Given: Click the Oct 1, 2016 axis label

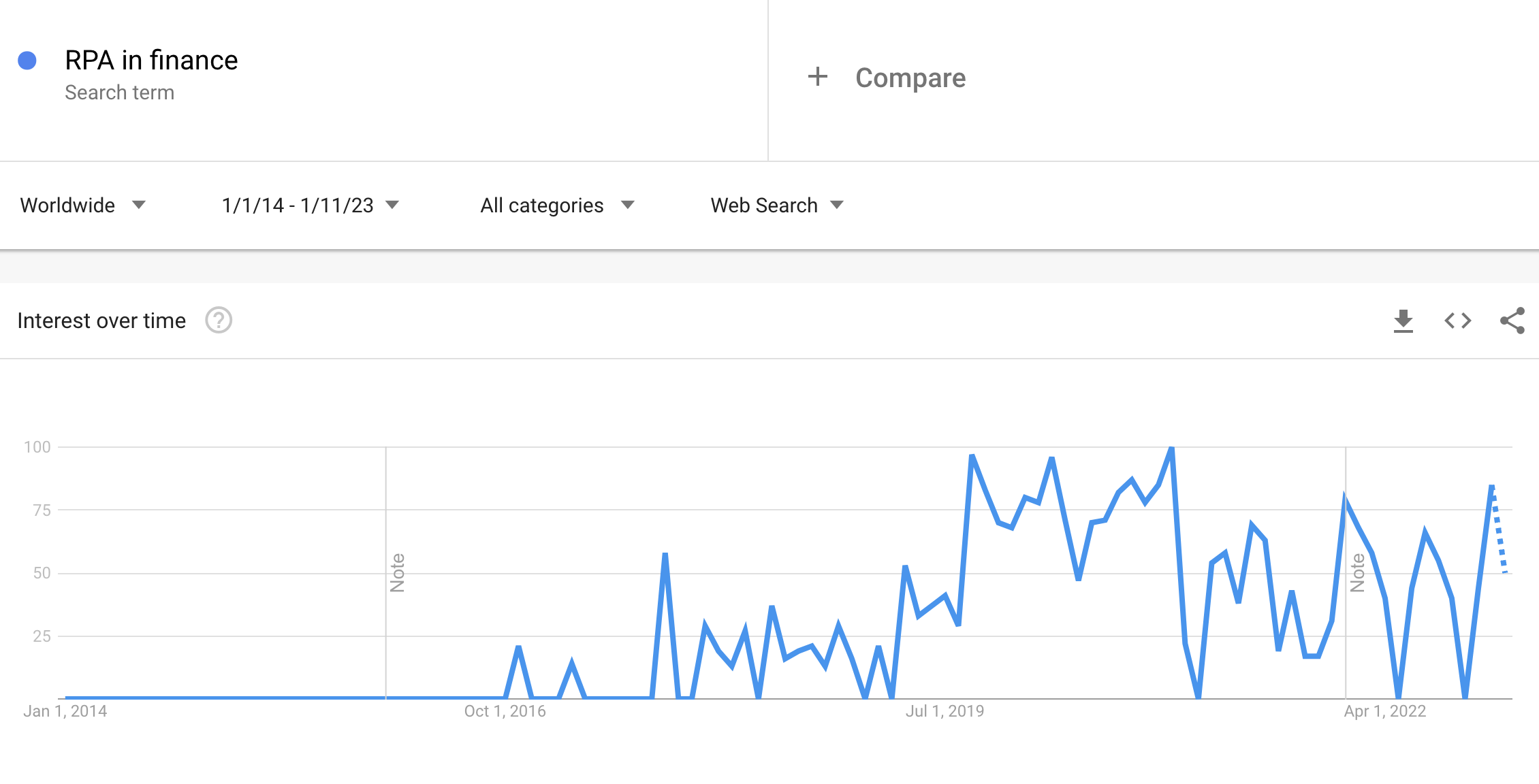Looking at the screenshot, I should 505,711.
